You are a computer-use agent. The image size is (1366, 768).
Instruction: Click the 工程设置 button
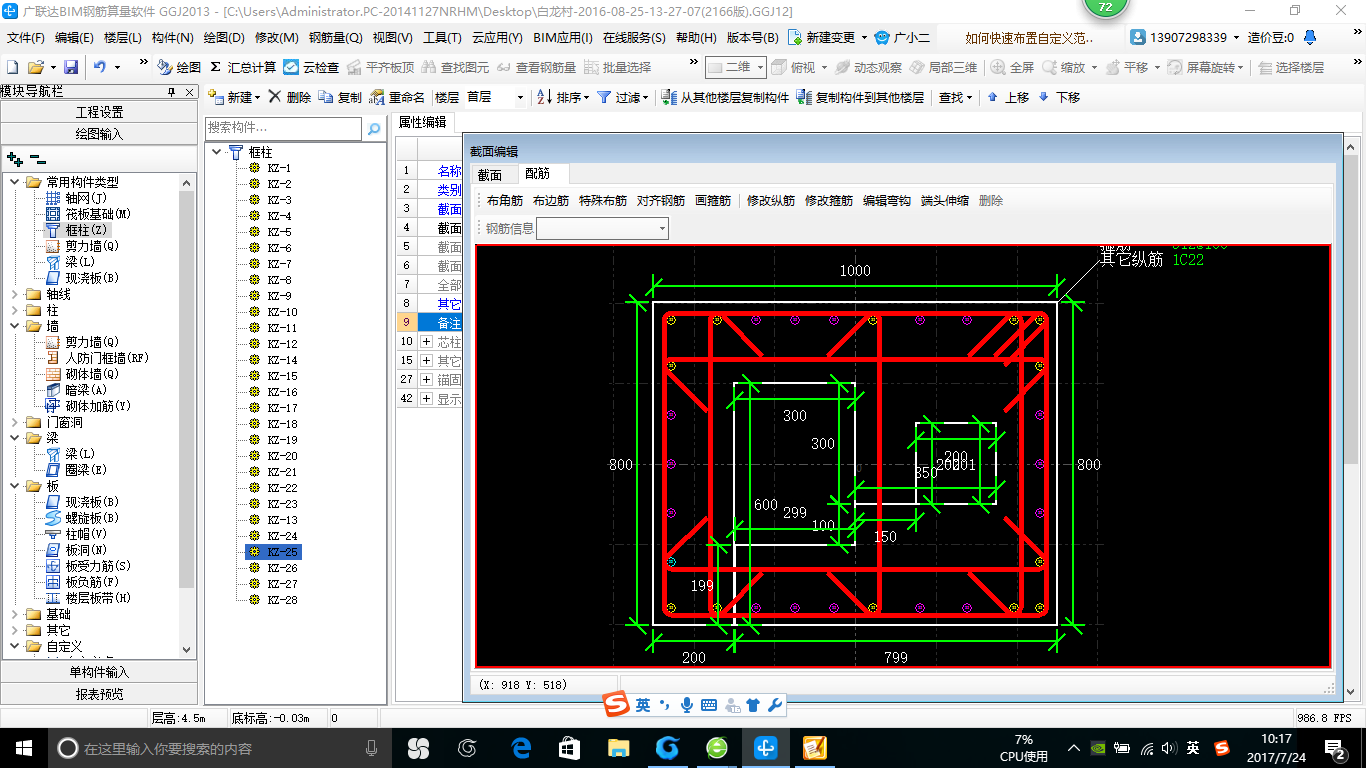tap(99, 112)
